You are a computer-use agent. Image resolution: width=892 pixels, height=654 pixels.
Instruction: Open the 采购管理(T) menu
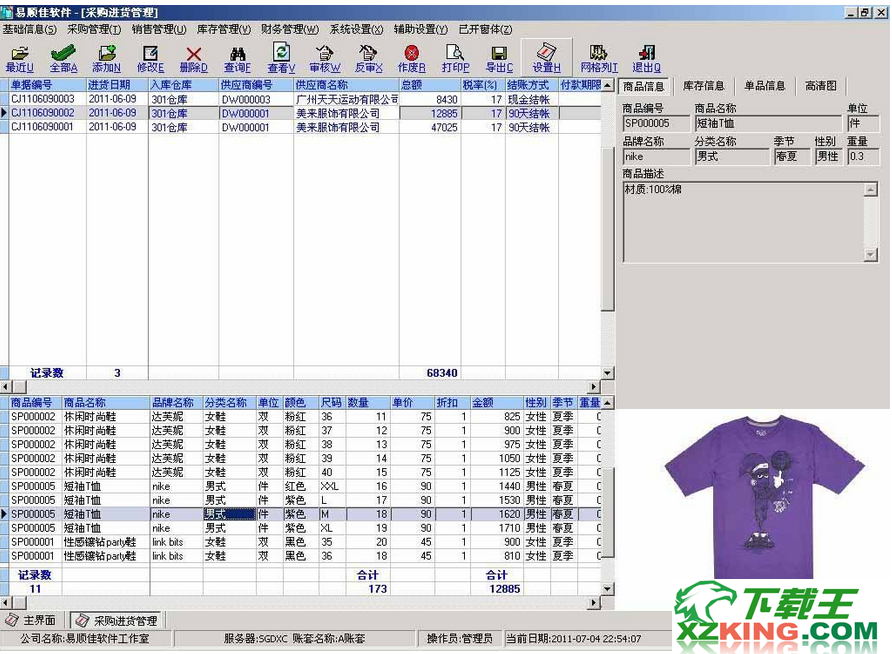point(94,29)
